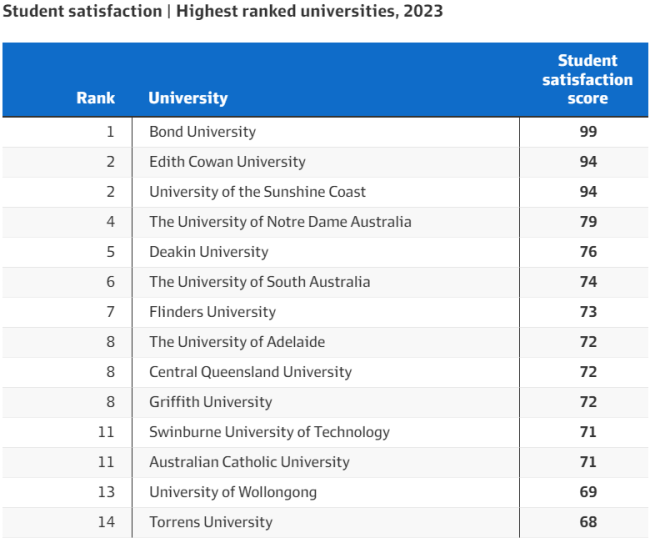650x538 pixels.
Task: Select 'Deakin University' cell
Action: 209,252
